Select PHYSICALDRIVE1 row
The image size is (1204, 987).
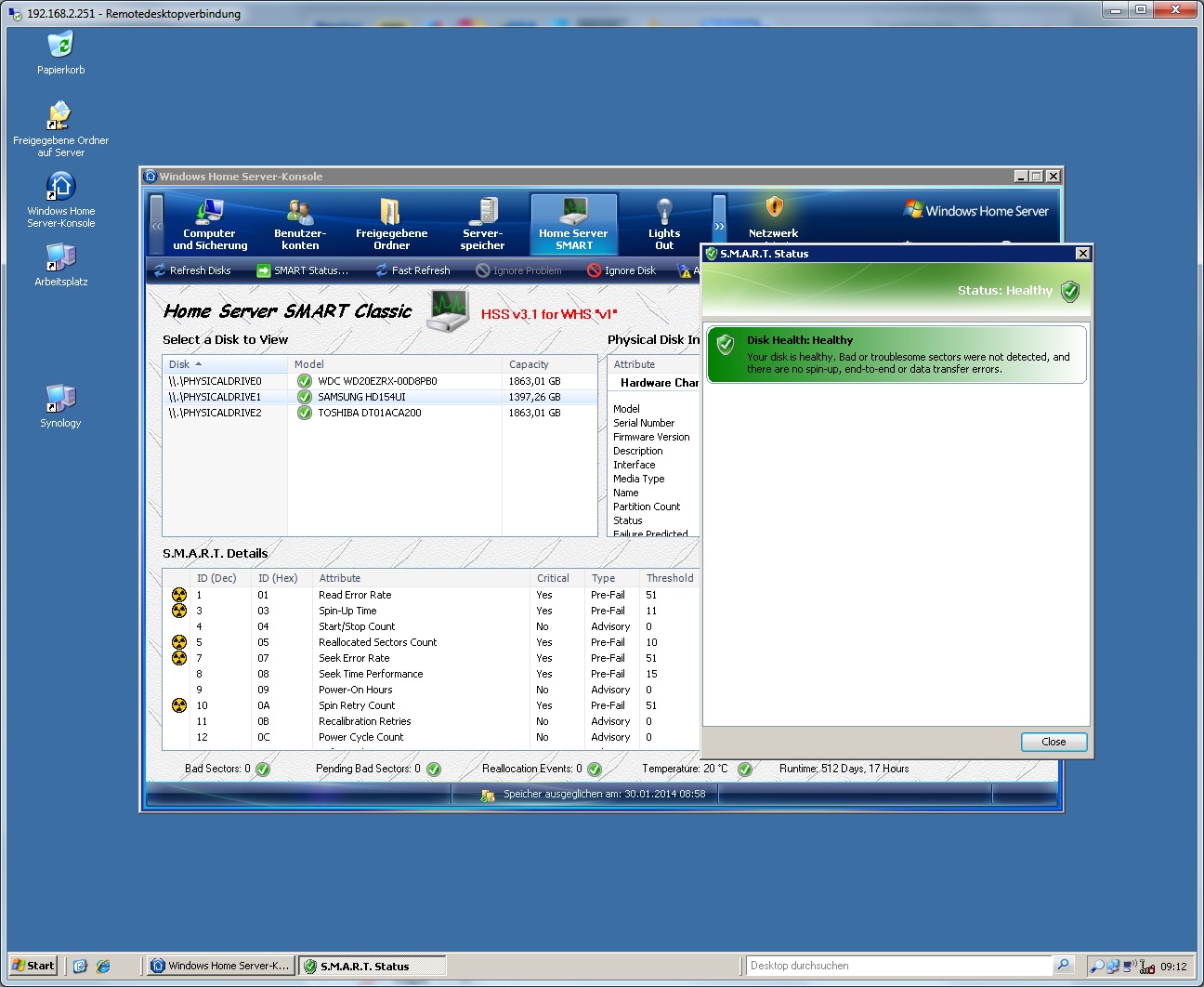[x=380, y=397]
